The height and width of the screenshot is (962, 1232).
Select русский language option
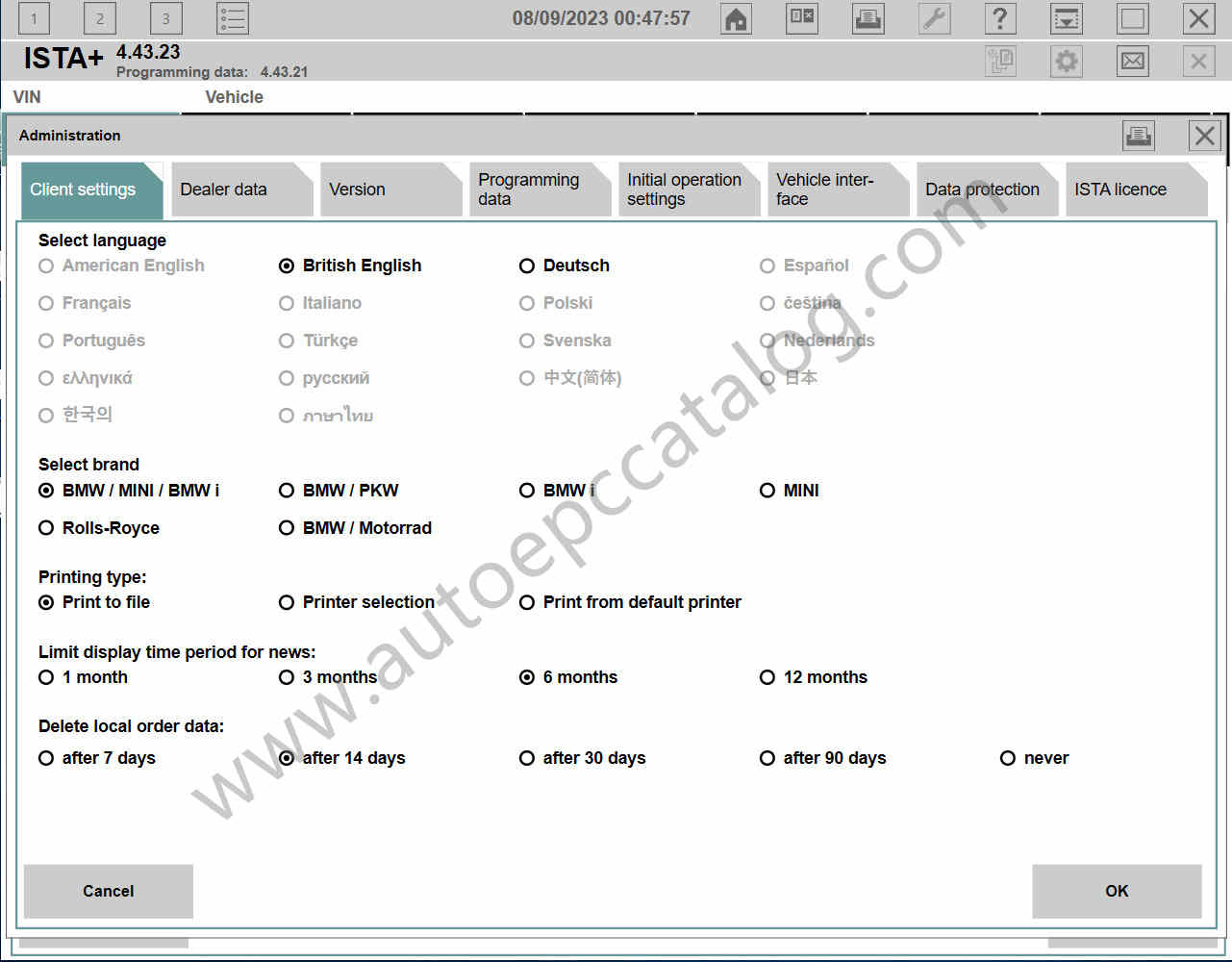coord(324,378)
